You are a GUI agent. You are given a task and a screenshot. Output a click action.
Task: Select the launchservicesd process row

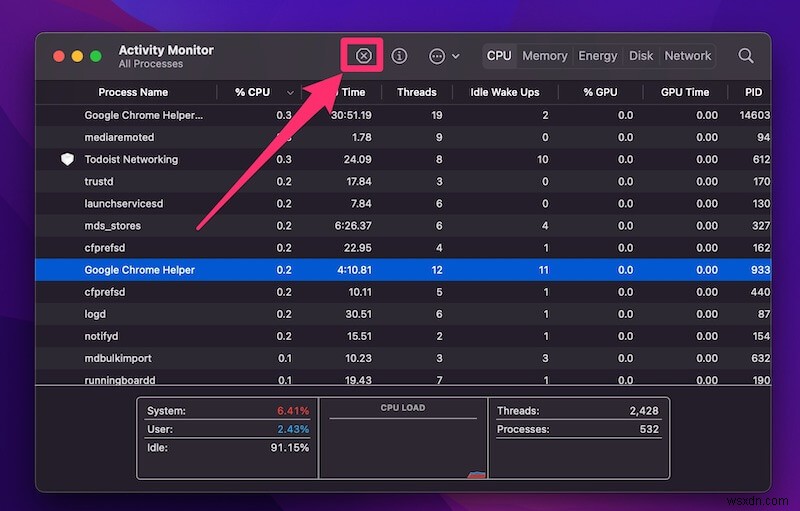pos(403,203)
